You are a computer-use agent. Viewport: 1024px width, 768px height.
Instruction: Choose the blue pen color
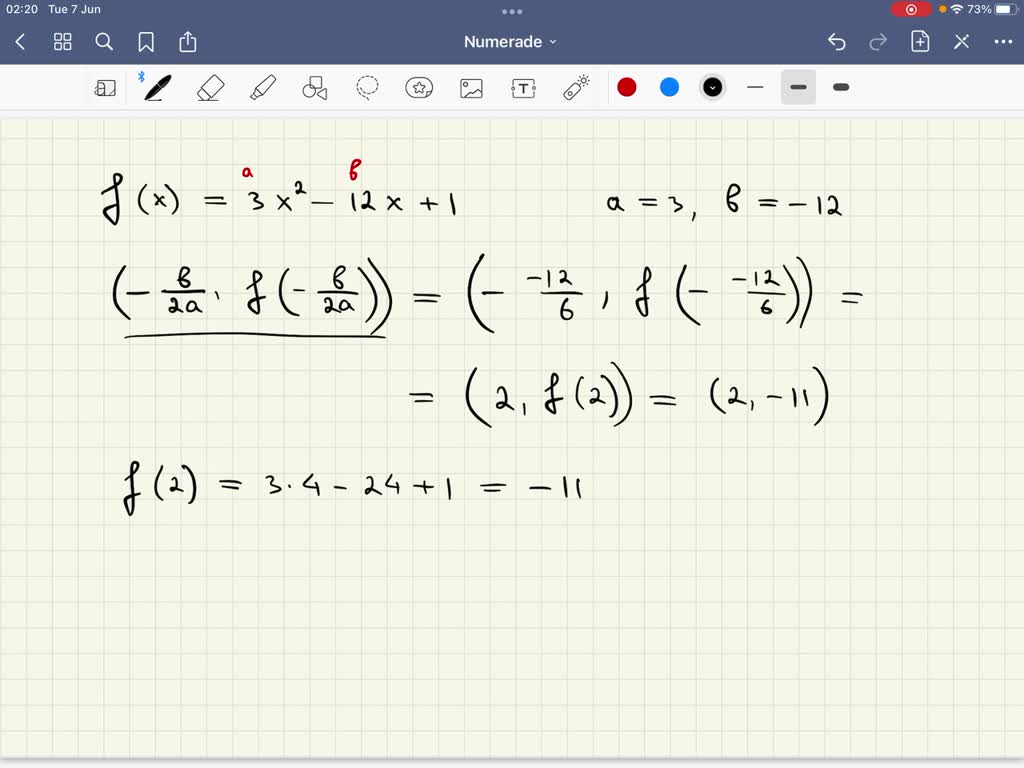(669, 88)
